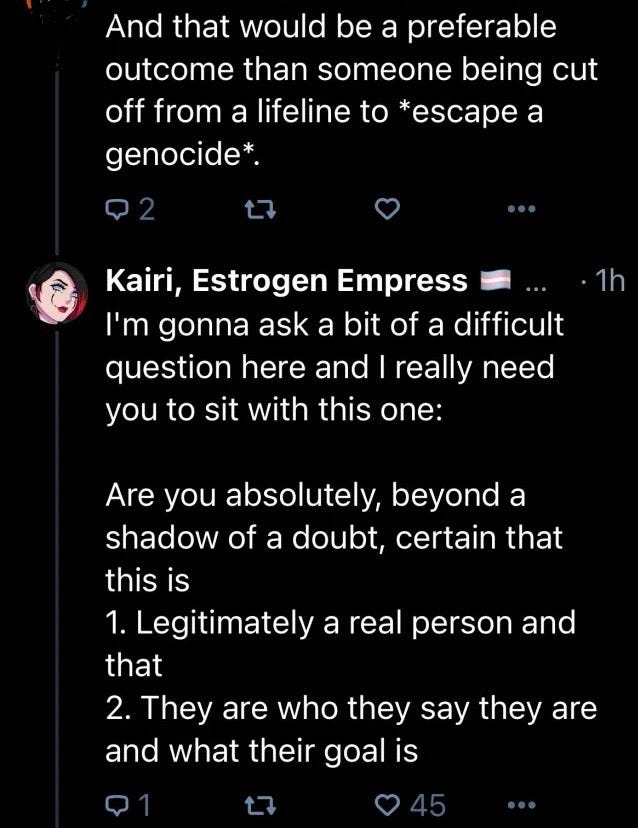Click the like count '45' on Kairi's tweet
Screen dimensions: 638x828
click(430, 805)
